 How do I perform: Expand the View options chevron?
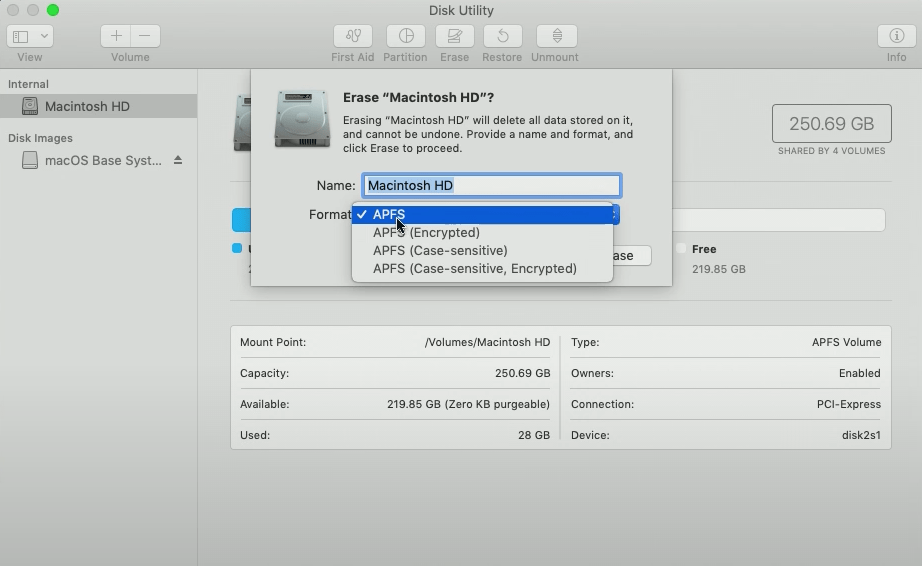coord(44,36)
